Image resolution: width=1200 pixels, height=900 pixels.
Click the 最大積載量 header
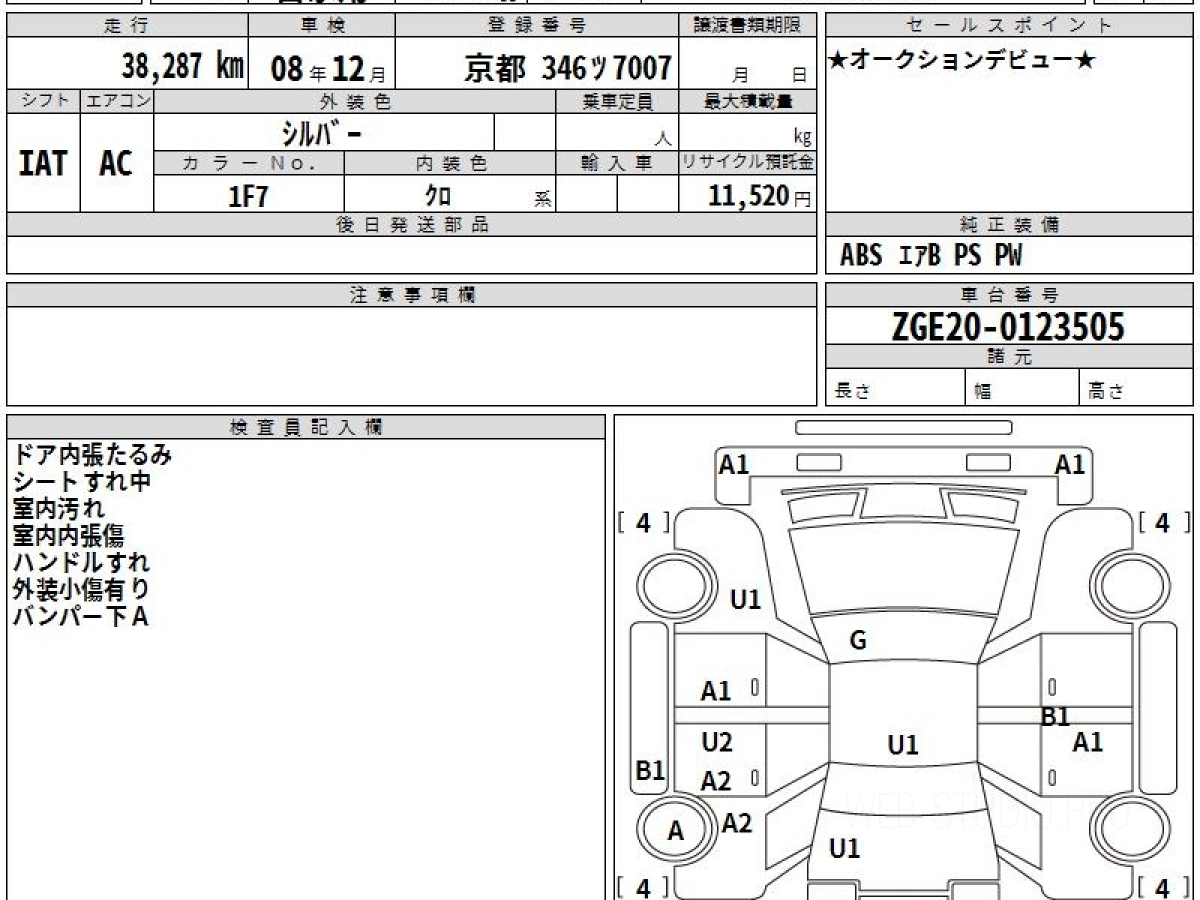[x=748, y=101]
